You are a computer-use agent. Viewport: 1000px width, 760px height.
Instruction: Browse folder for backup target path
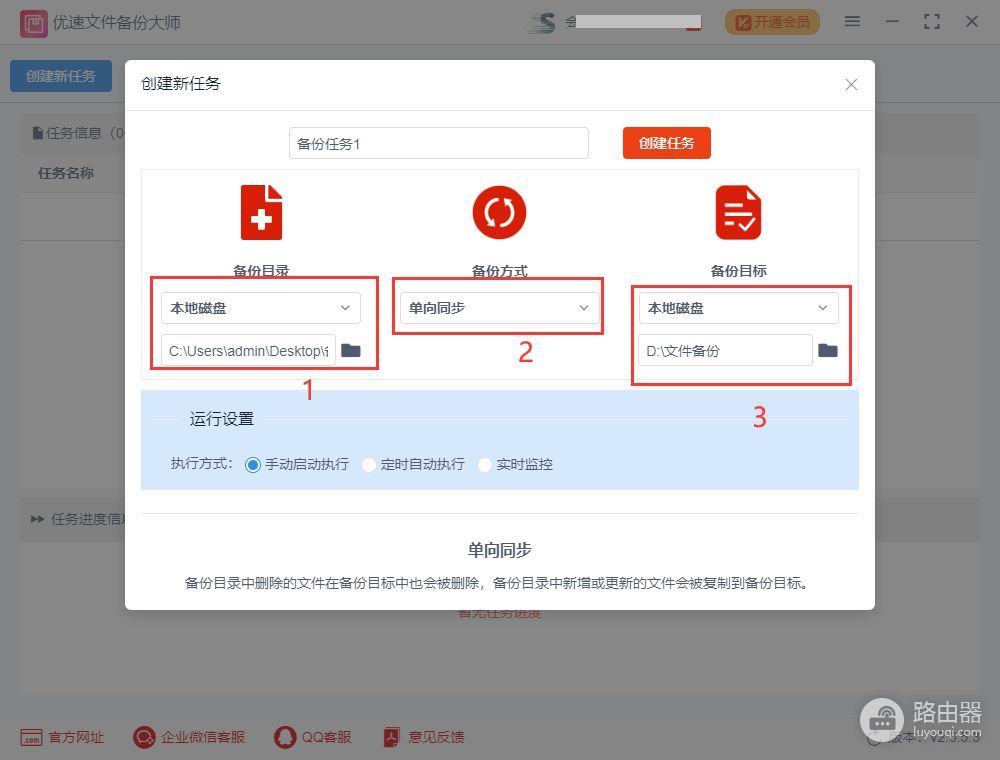coord(828,351)
